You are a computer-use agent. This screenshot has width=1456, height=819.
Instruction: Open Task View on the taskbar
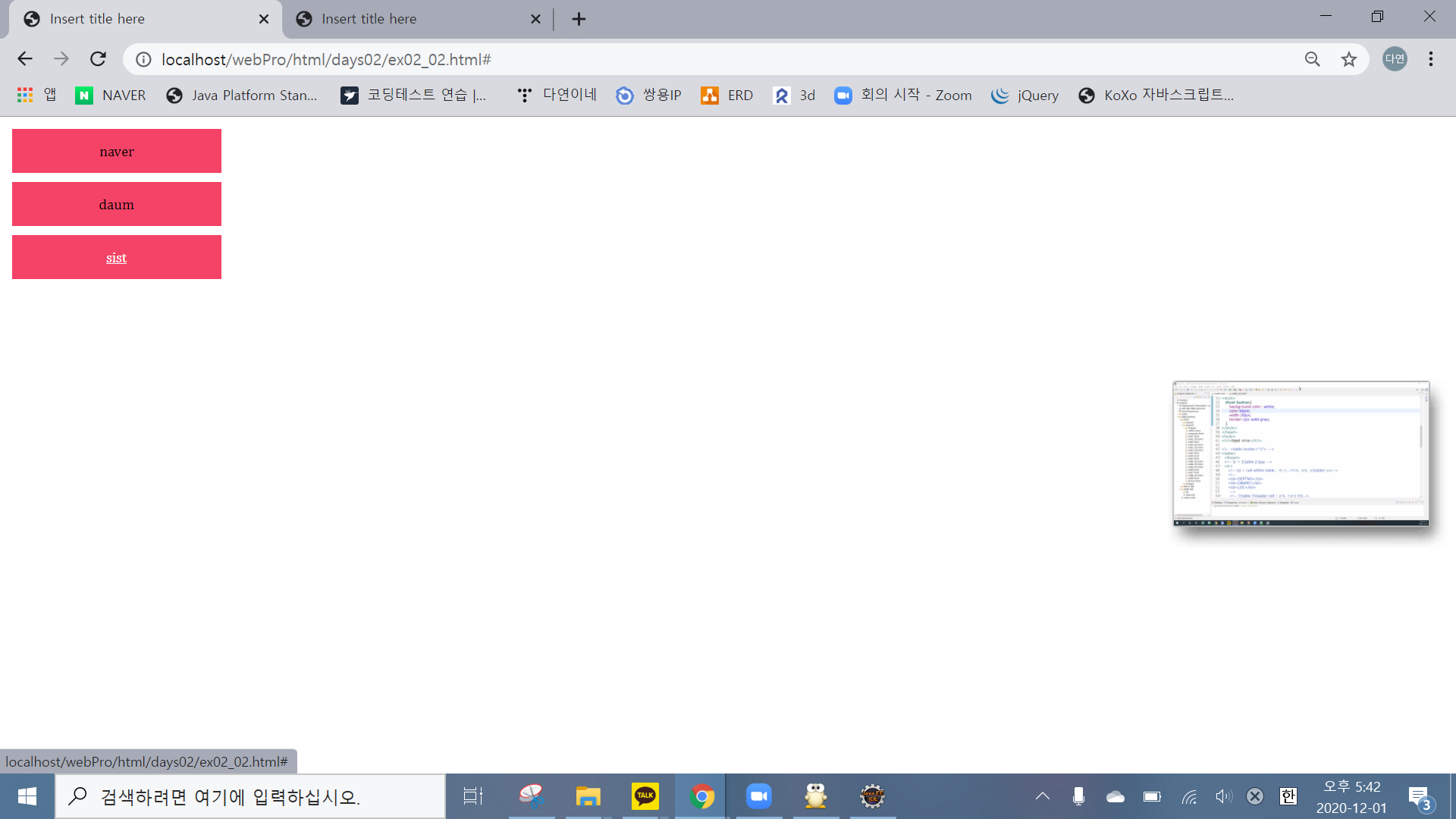(474, 796)
